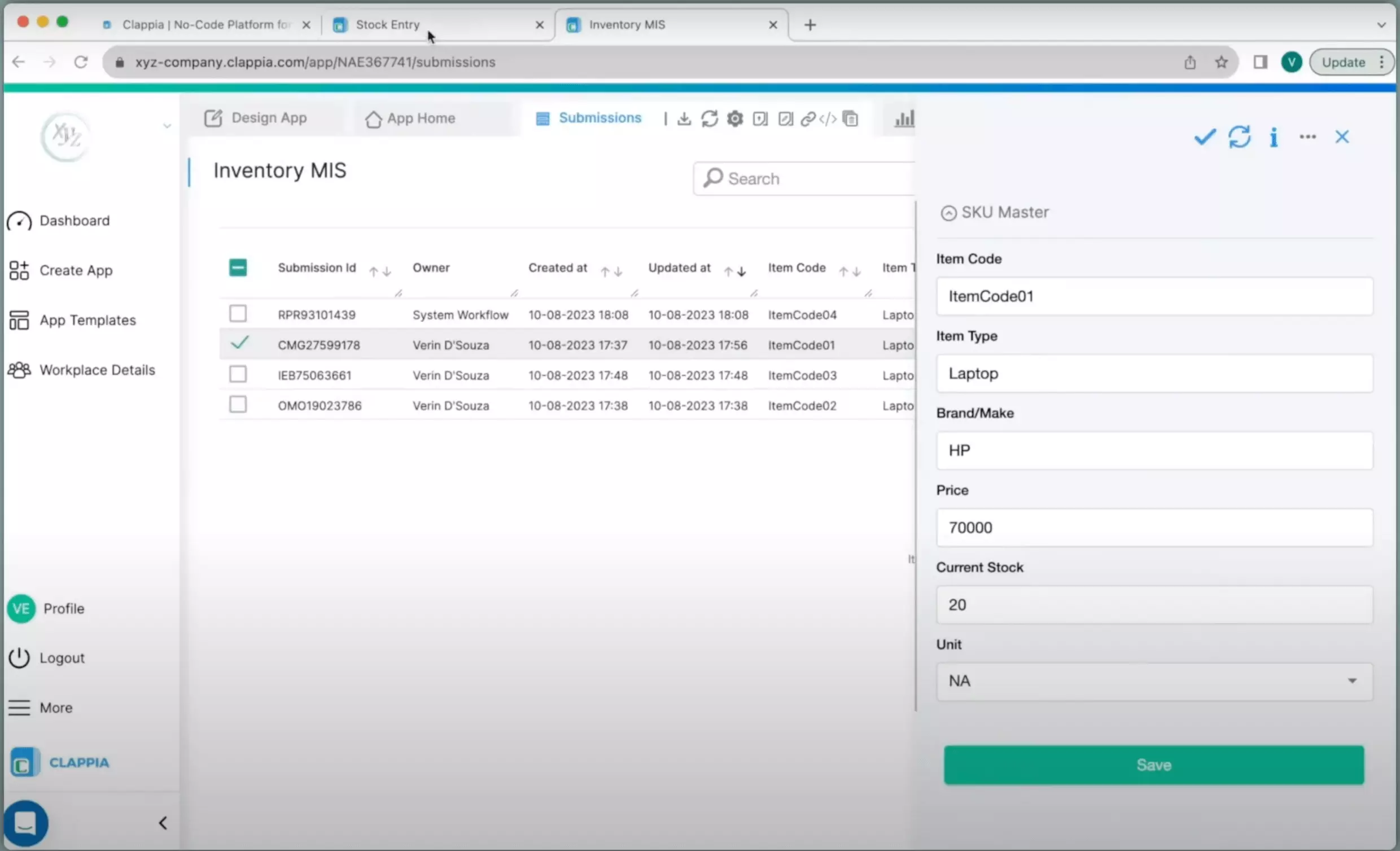This screenshot has height=851, width=1400.
Task: Open more options in SKU Master panel
Action: [x=1307, y=137]
